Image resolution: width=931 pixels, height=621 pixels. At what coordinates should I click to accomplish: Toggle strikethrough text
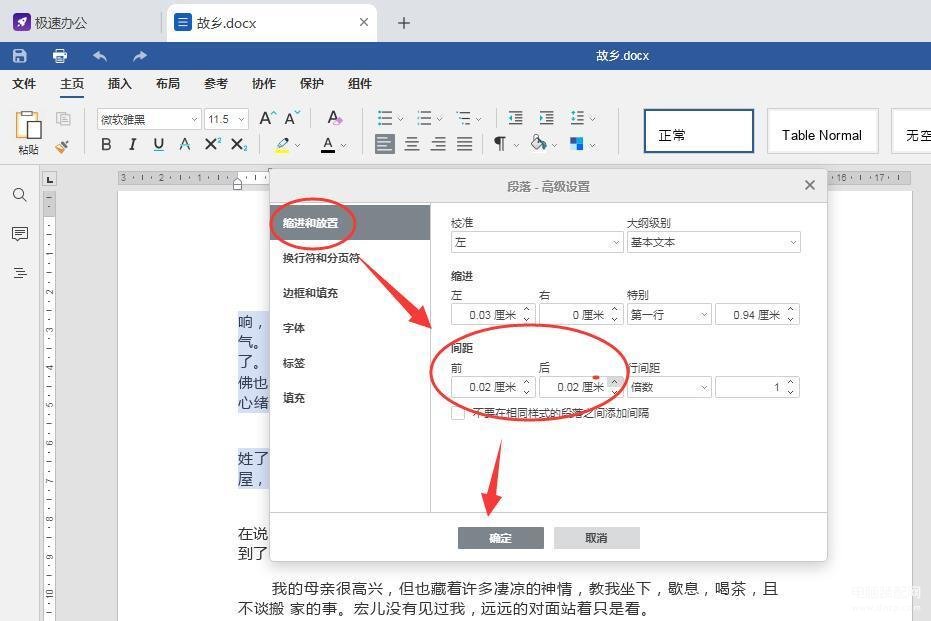click(185, 144)
